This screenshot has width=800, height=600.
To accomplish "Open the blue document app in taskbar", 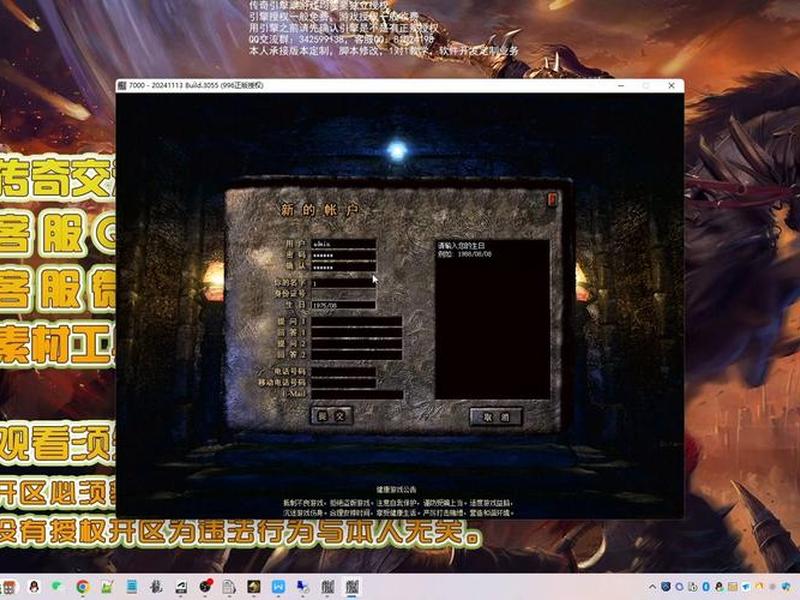I will pyautogui.click(x=132, y=587).
